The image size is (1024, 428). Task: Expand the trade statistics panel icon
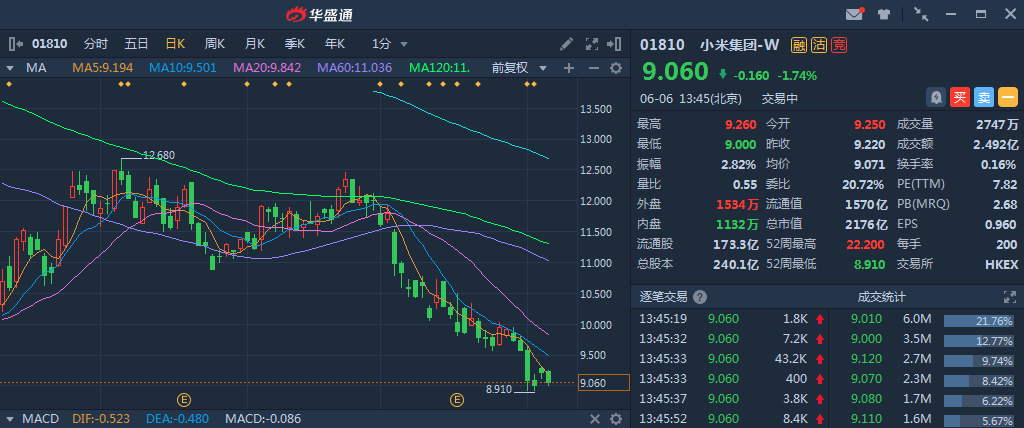[x=1010, y=297]
